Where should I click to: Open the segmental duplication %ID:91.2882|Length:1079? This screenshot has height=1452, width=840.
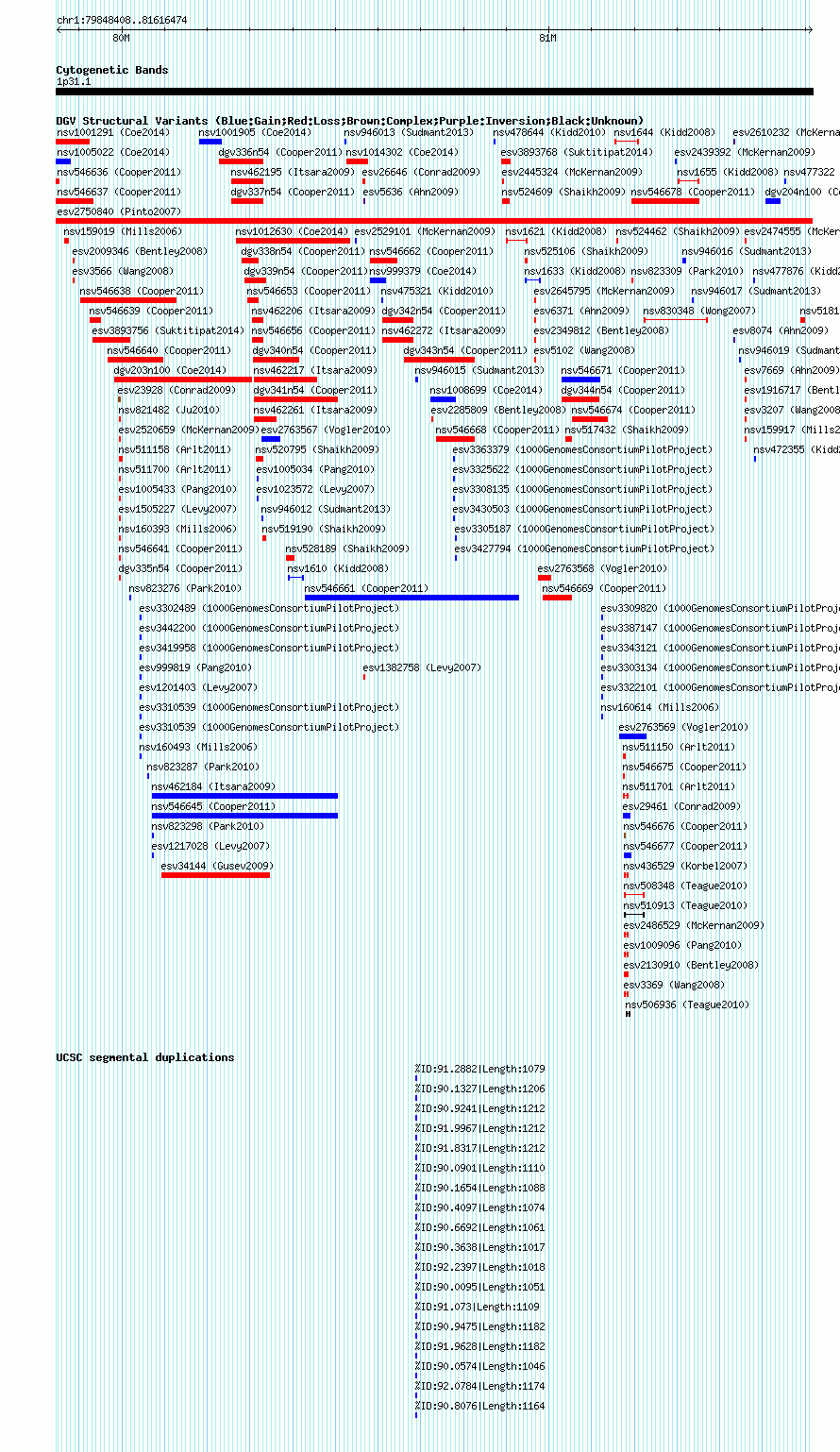tap(480, 1069)
